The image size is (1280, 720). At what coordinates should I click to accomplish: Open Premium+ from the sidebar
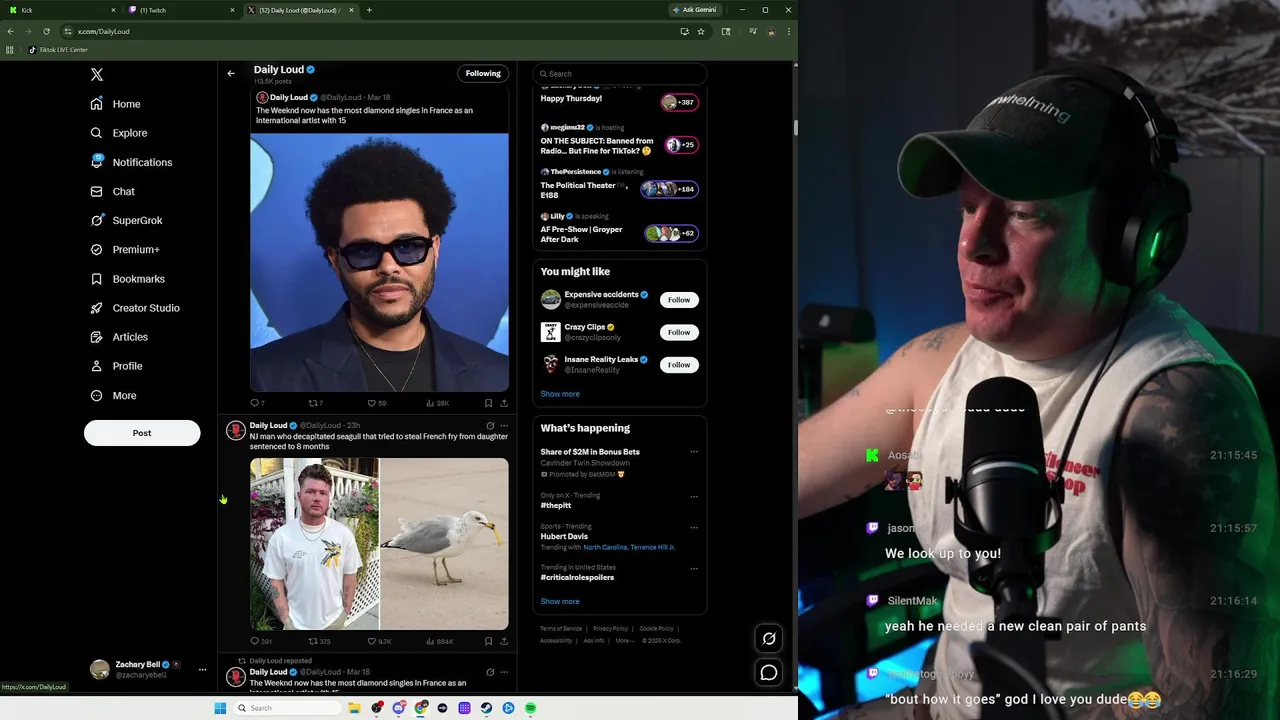(125, 249)
